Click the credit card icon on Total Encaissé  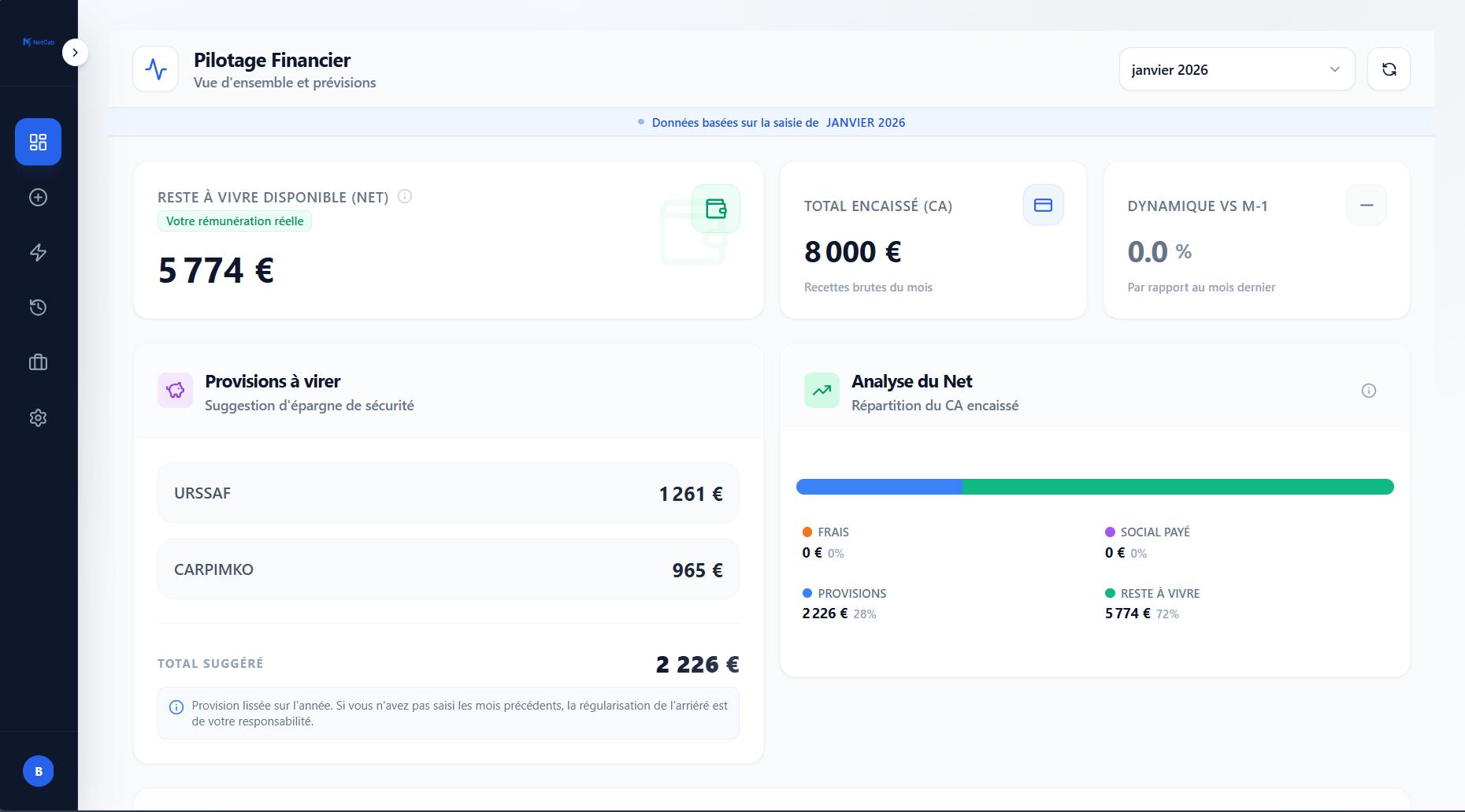1043,204
